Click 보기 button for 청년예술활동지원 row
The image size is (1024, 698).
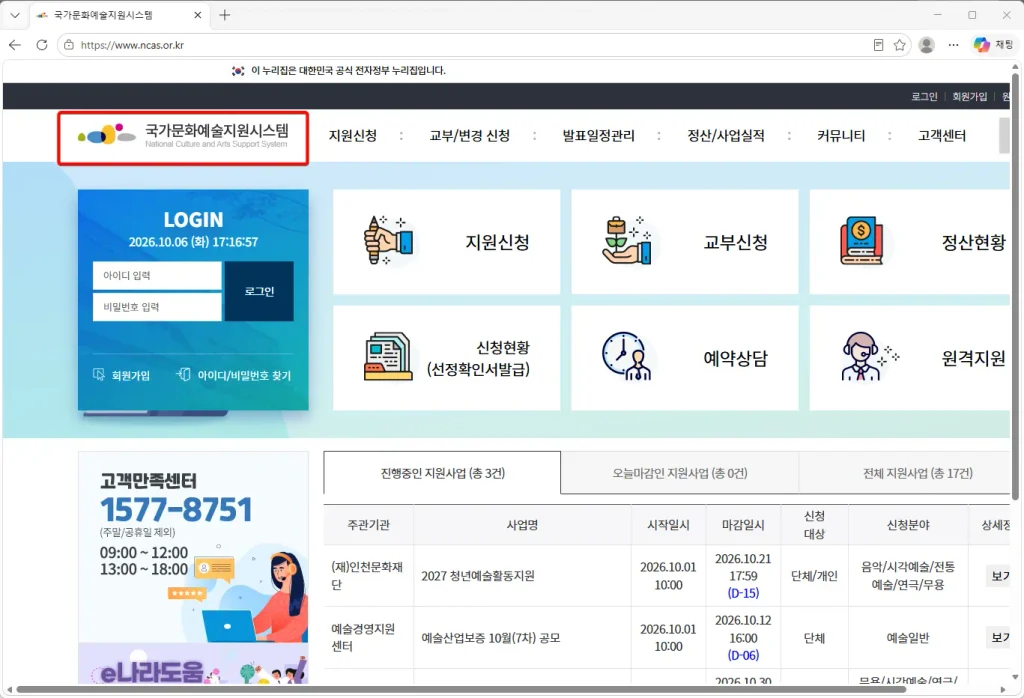coord(999,576)
